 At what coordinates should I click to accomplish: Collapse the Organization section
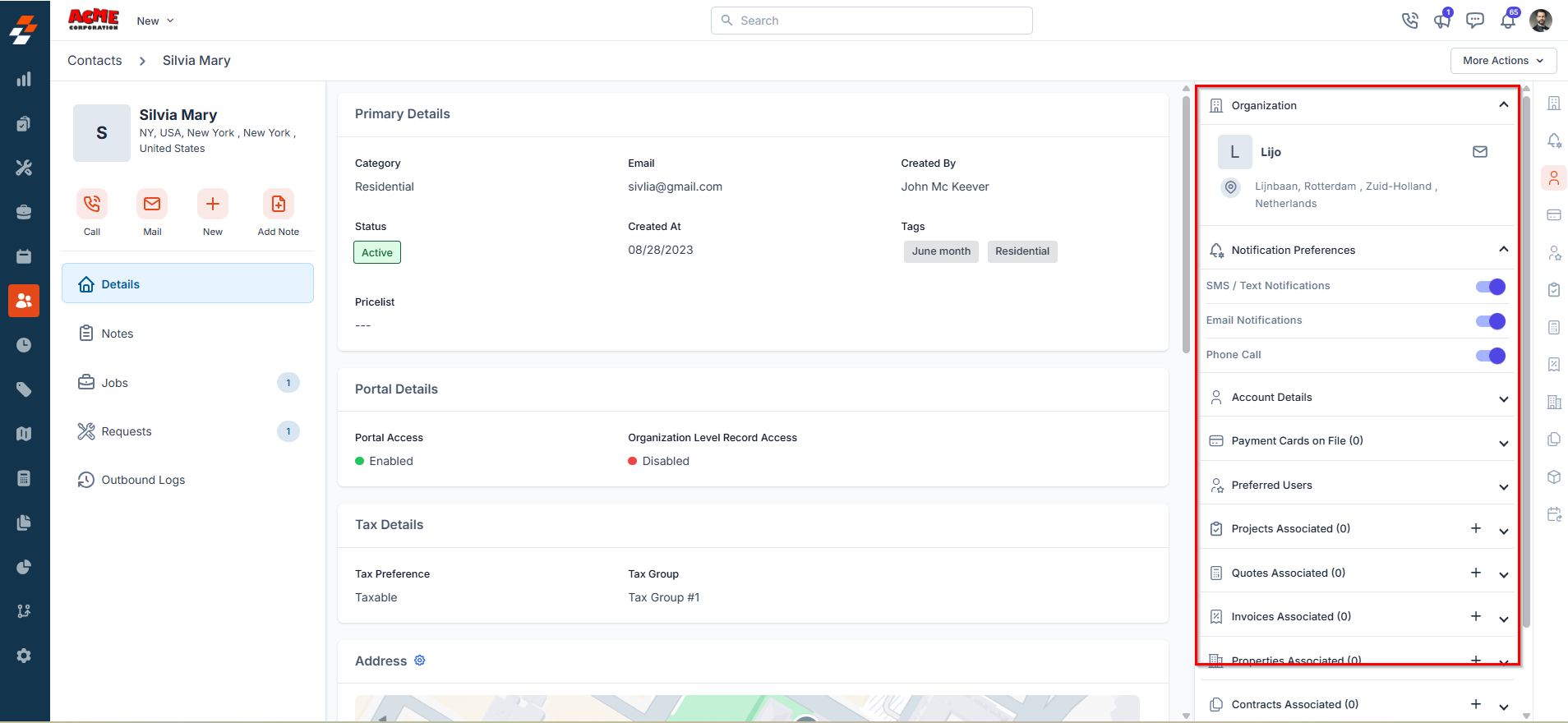point(1503,104)
